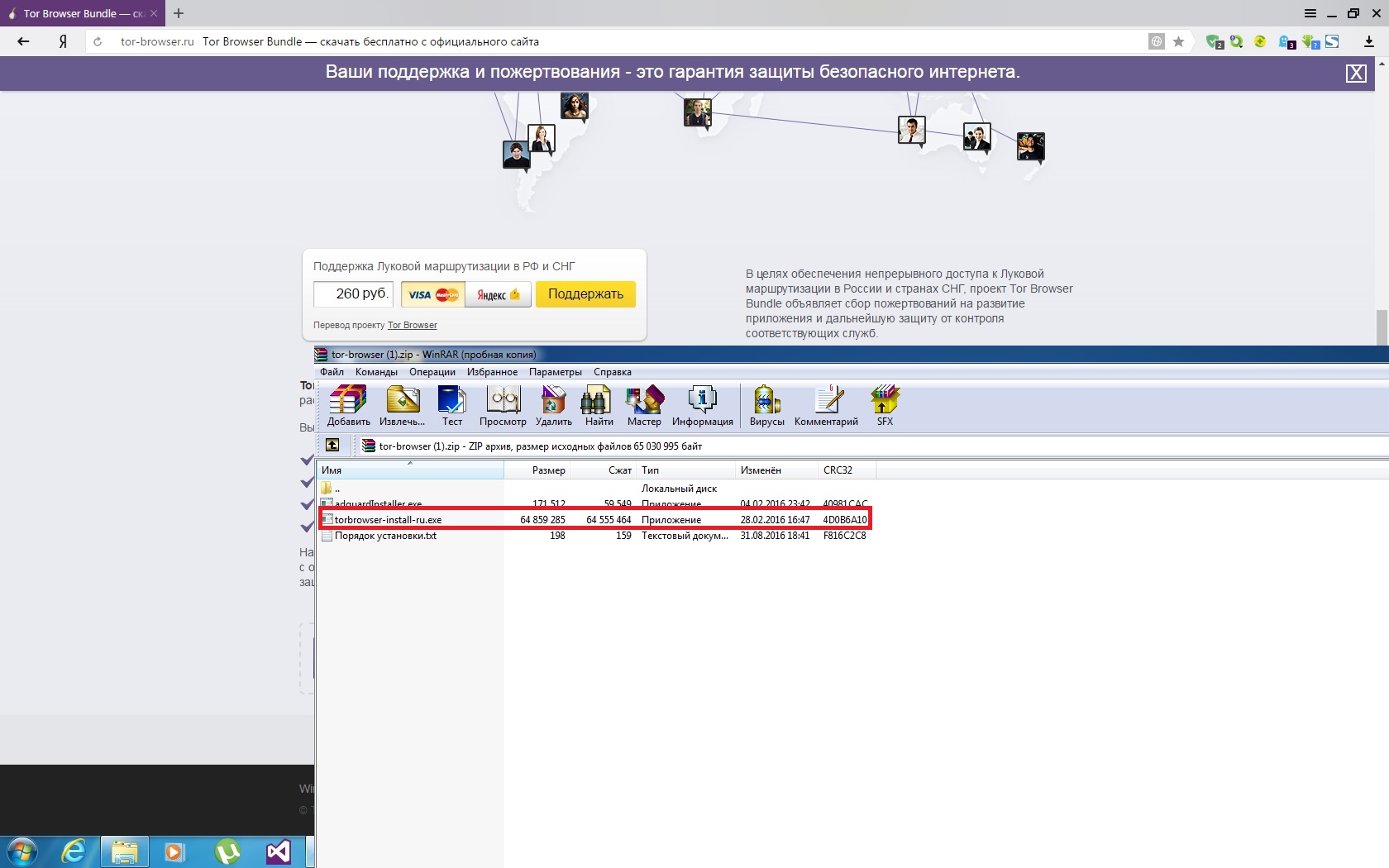Viewport: 1389px width, 868px height.
Task: Open uTorrent from the taskbar
Action: [x=227, y=851]
